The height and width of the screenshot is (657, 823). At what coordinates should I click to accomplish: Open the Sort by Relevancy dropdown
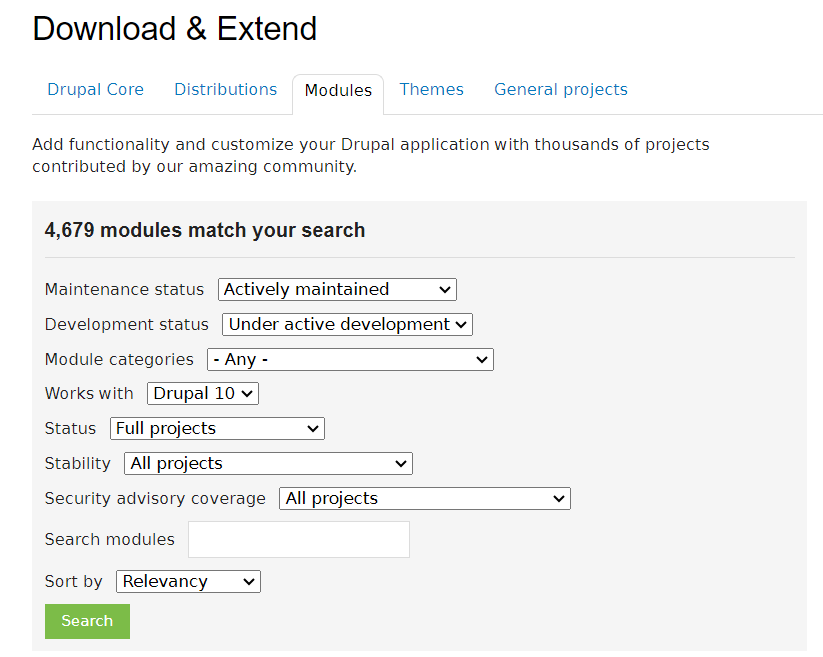coord(188,581)
